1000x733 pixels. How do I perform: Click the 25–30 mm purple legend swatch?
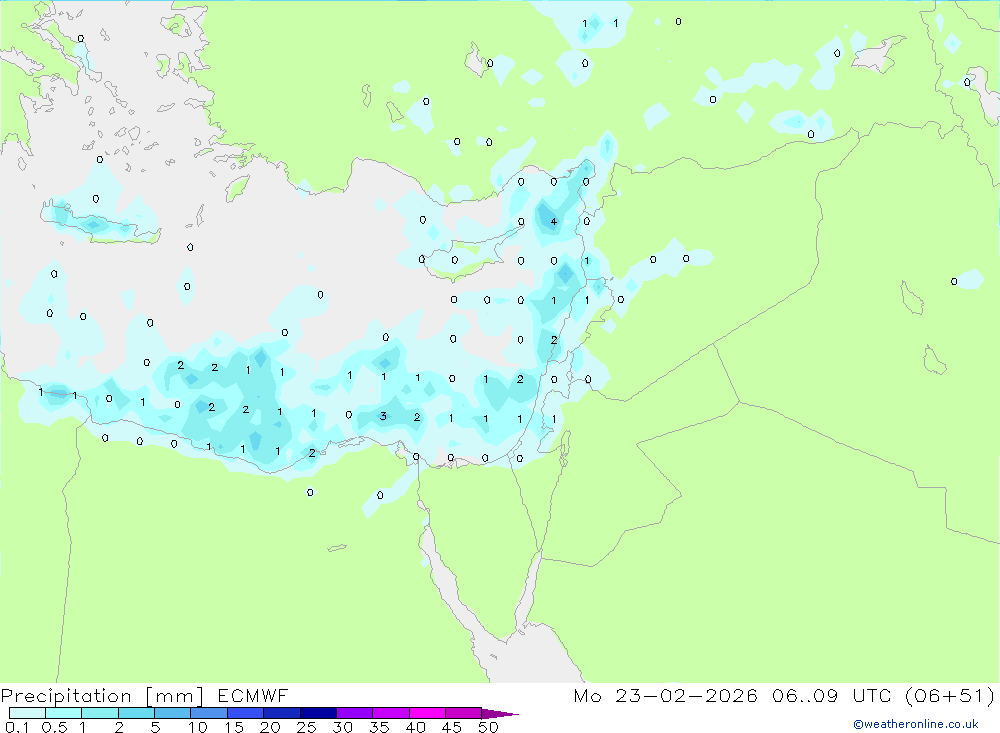coord(318,713)
